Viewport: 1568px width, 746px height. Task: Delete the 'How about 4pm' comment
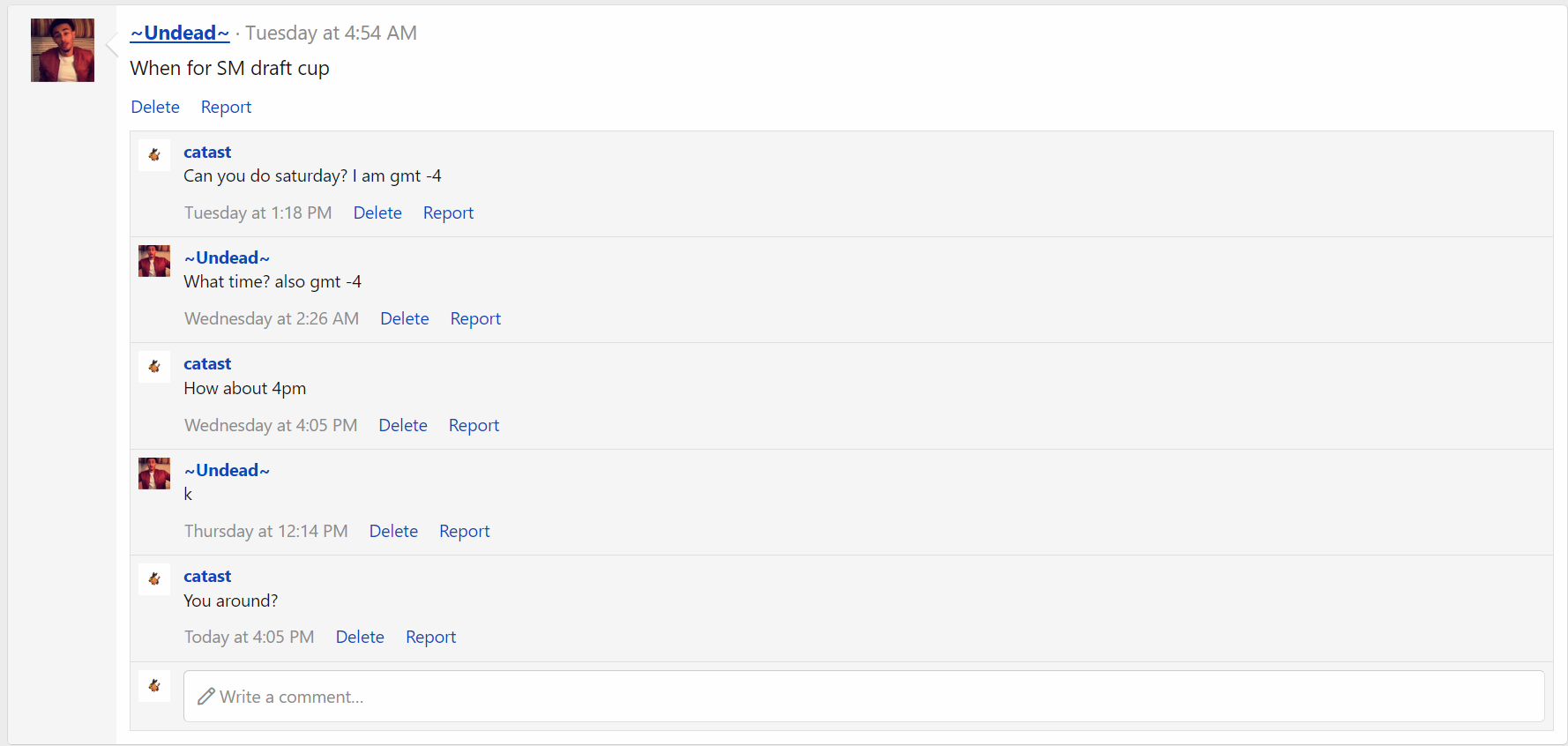[x=403, y=425]
